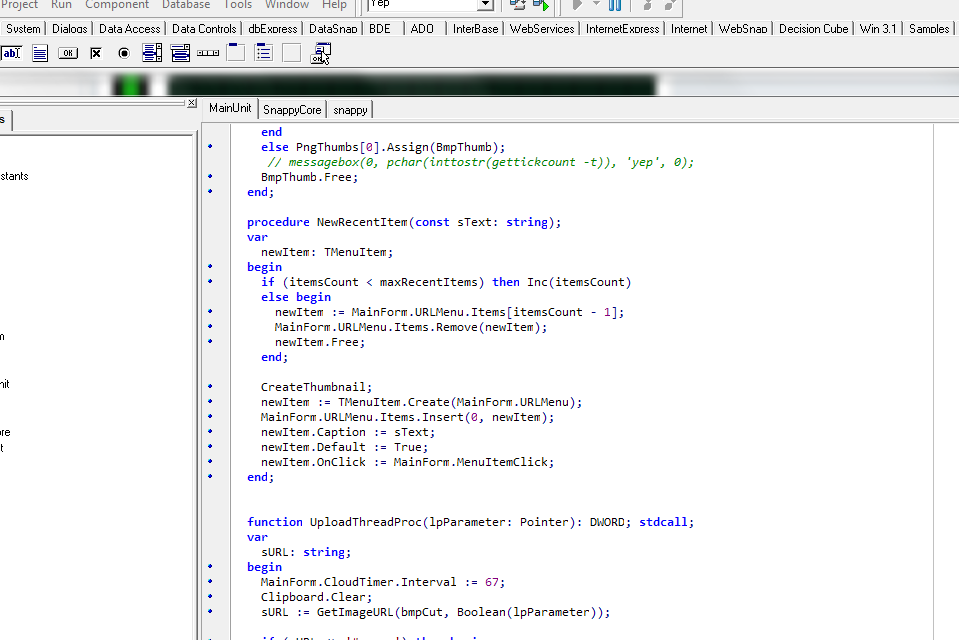
Task: Set breakpoint at 'Clipboard.Clear;' gutter dot
Action: [x=210, y=596]
